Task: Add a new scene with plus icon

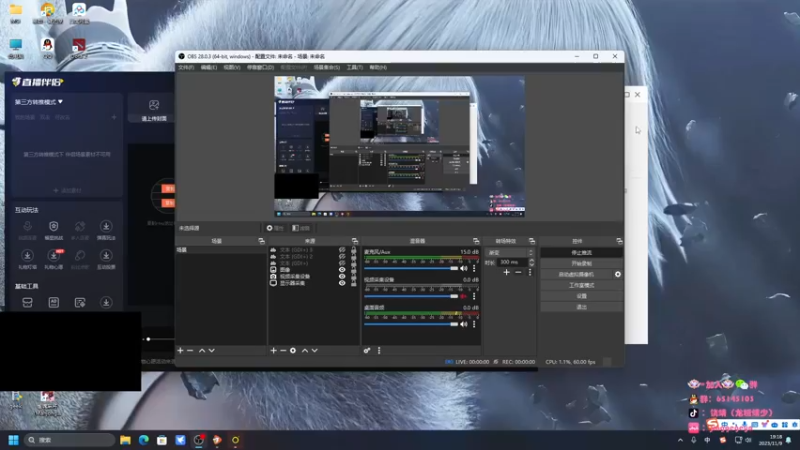Action: pyautogui.click(x=180, y=351)
